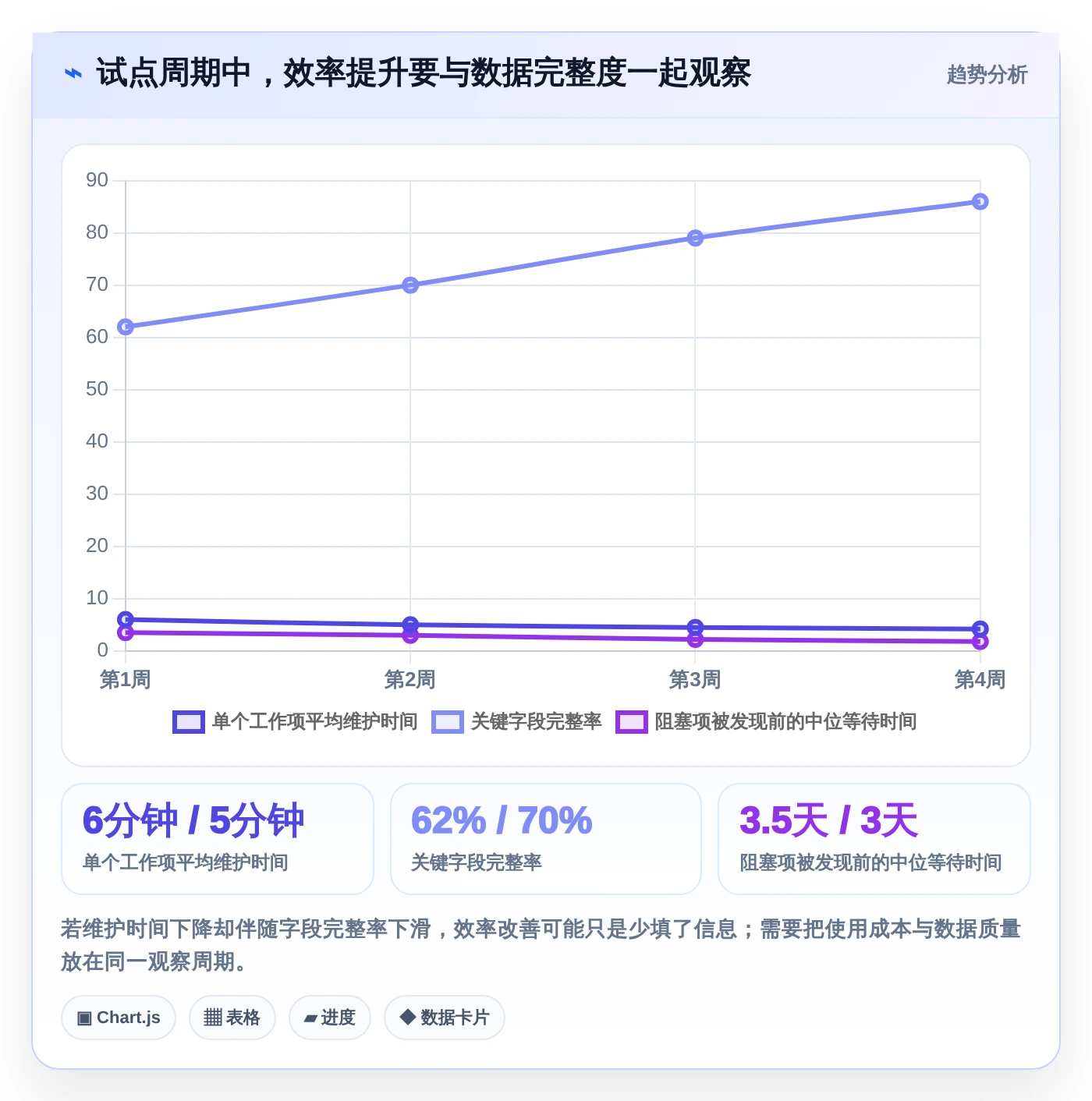
Task: Click the square icon in Chart.js chip
Action: [84, 1018]
